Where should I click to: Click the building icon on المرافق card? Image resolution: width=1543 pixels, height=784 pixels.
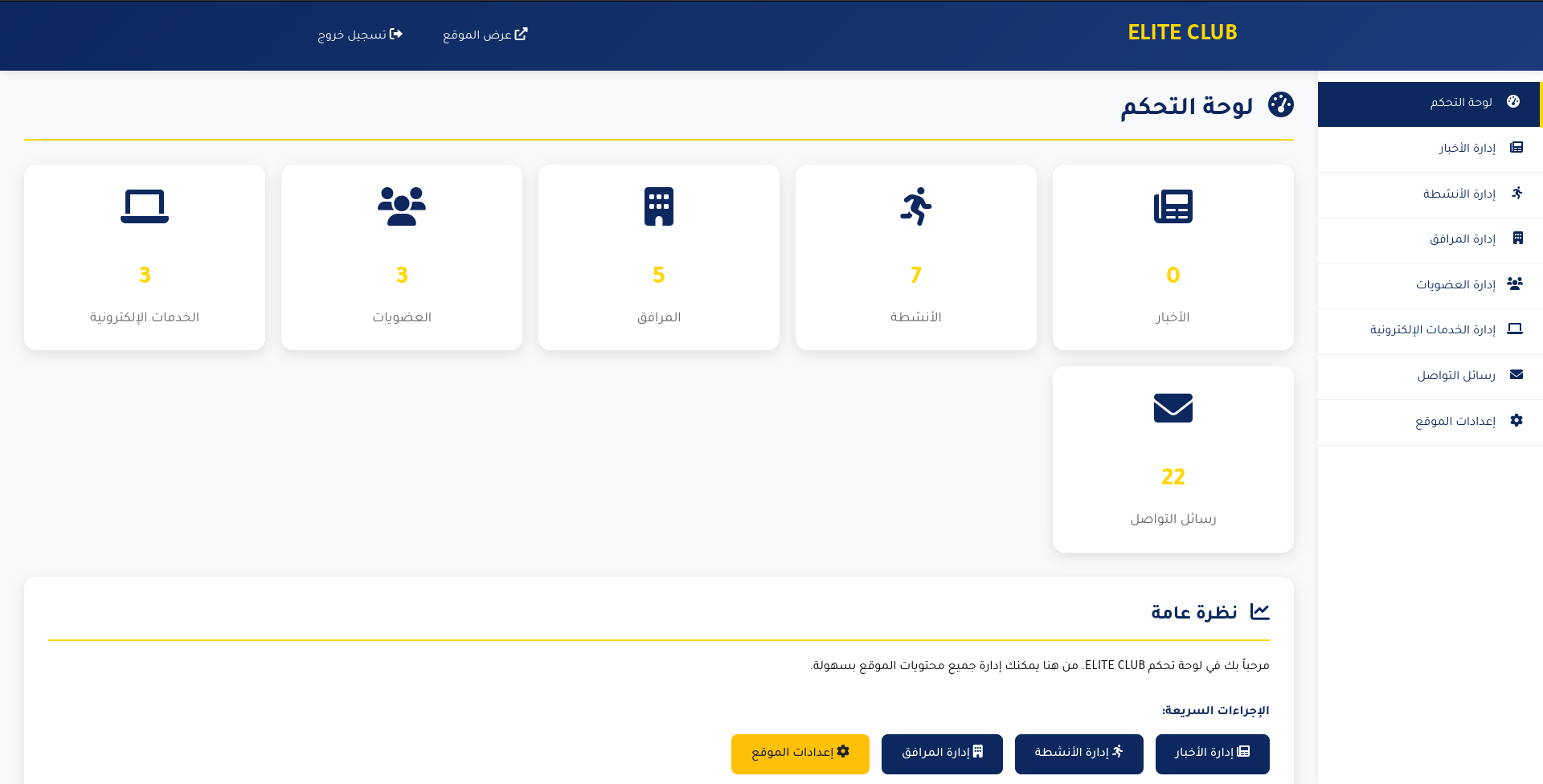click(659, 206)
